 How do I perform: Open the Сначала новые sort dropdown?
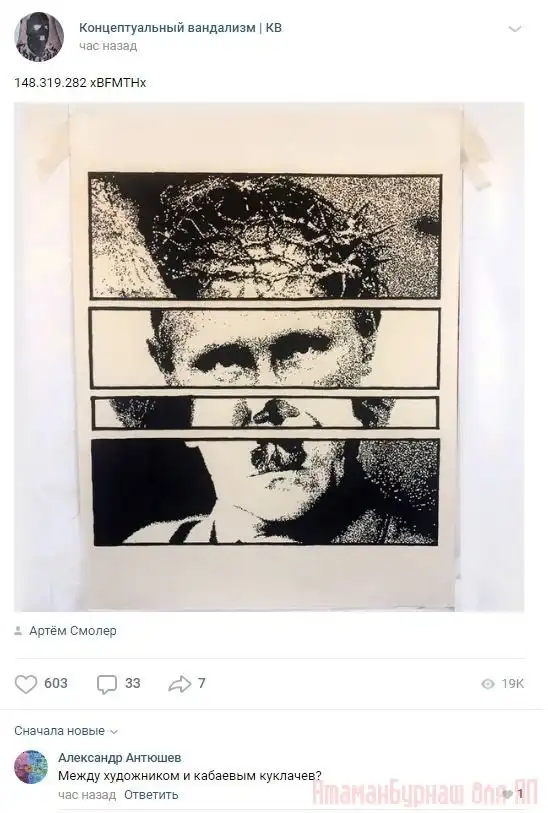pyautogui.click(x=66, y=731)
